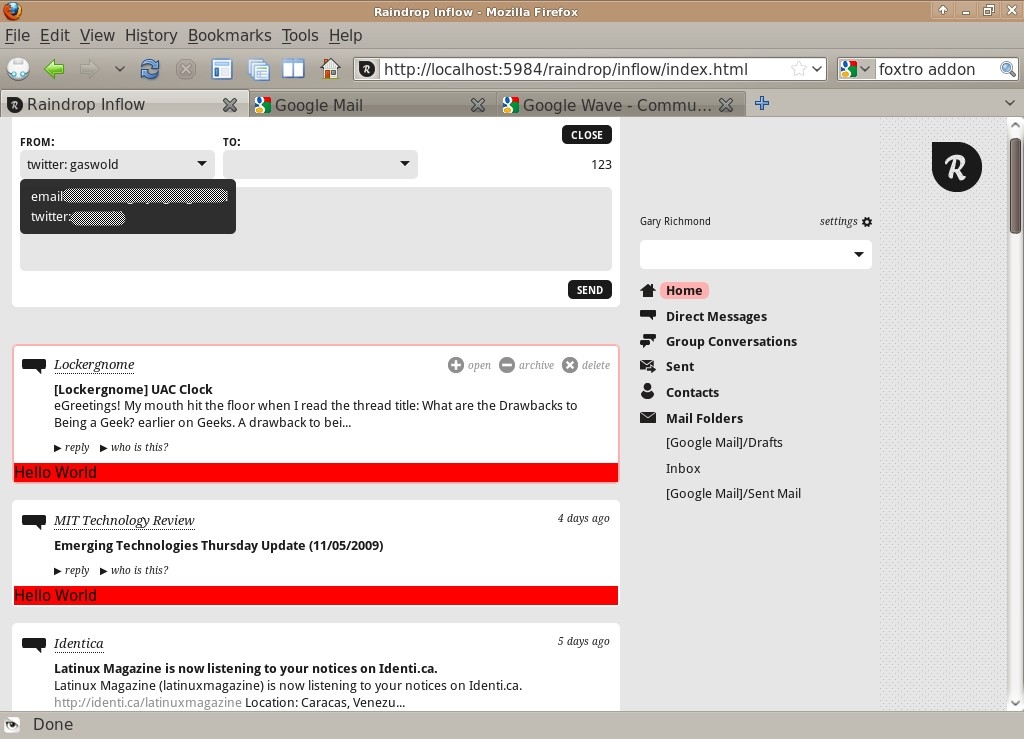
Task: Open the navigation history dropdown arrow
Action: [119, 69]
